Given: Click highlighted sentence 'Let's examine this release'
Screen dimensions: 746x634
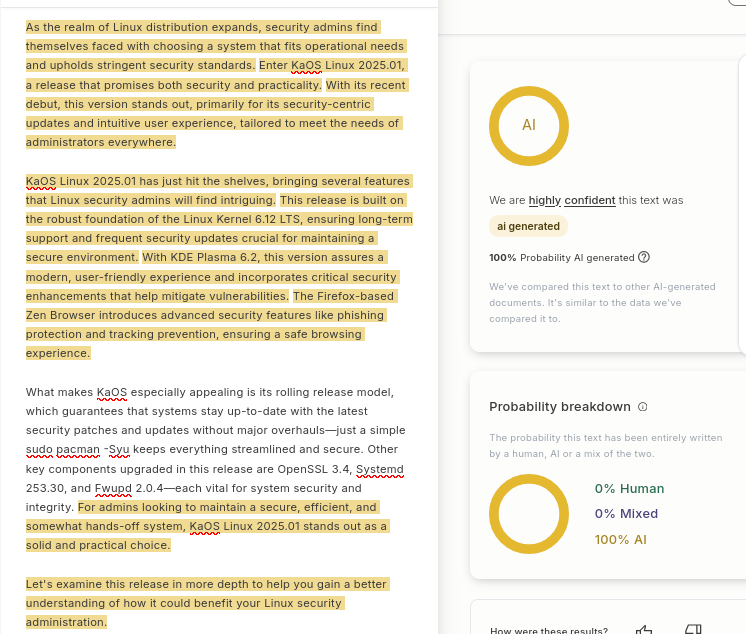Looking at the screenshot, I should tap(206, 584).
